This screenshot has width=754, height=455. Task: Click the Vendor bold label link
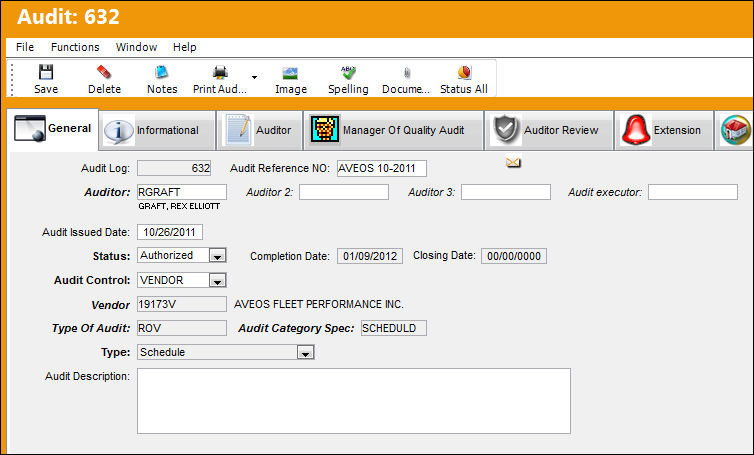(x=111, y=305)
